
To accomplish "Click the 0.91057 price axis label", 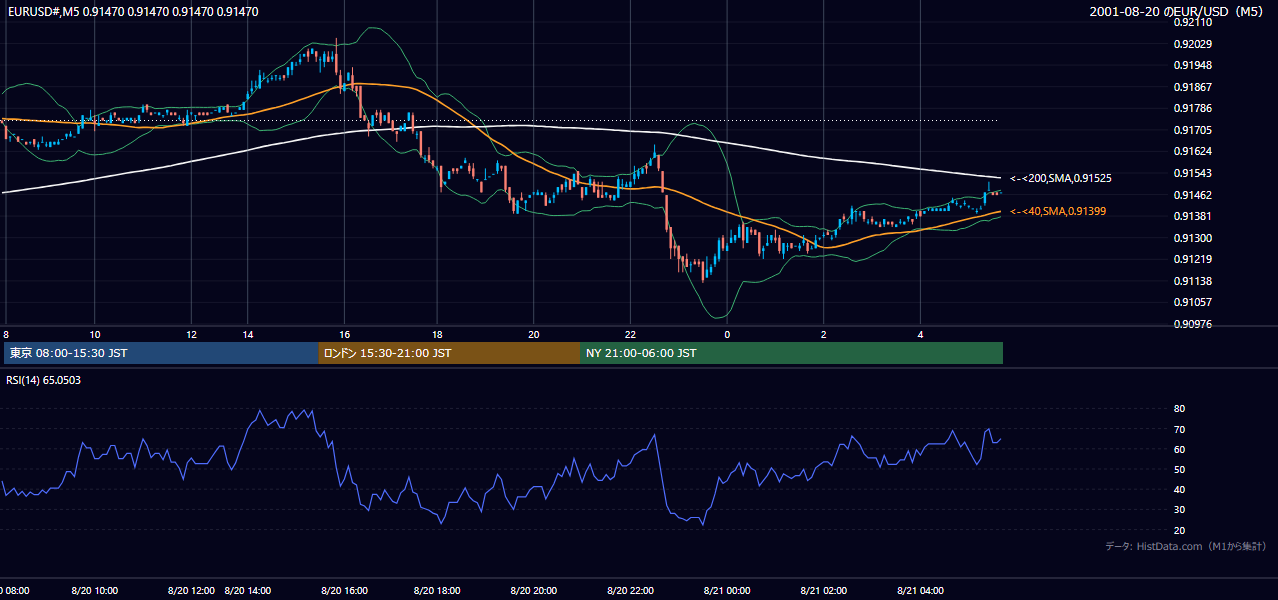I will tap(1194, 302).
